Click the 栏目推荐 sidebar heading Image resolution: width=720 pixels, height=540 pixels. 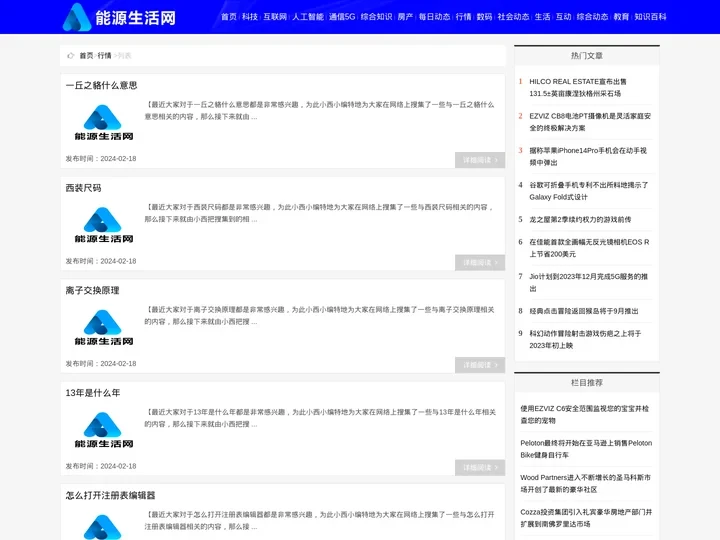click(x=587, y=382)
